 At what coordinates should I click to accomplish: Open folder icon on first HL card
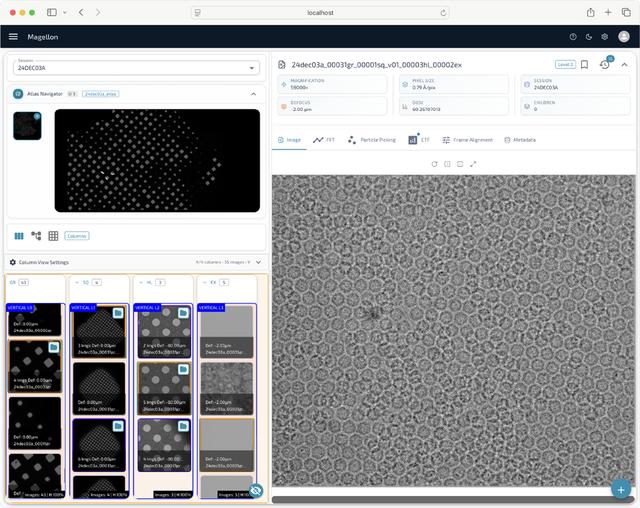click(183, 313)
